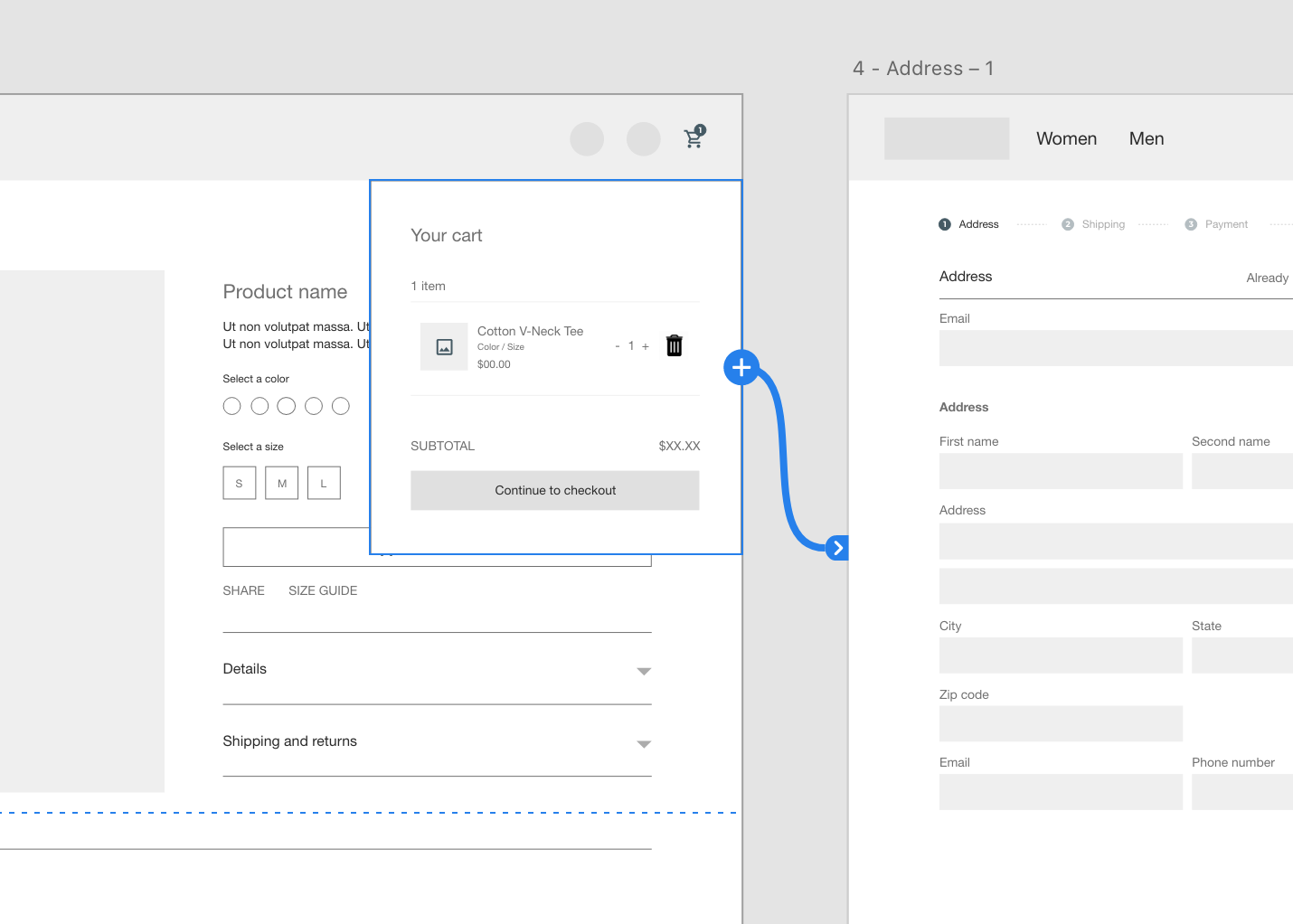The height and width of the screenshot is (924, 1293).
Task: Choose size L option
Action: point(324,483)
